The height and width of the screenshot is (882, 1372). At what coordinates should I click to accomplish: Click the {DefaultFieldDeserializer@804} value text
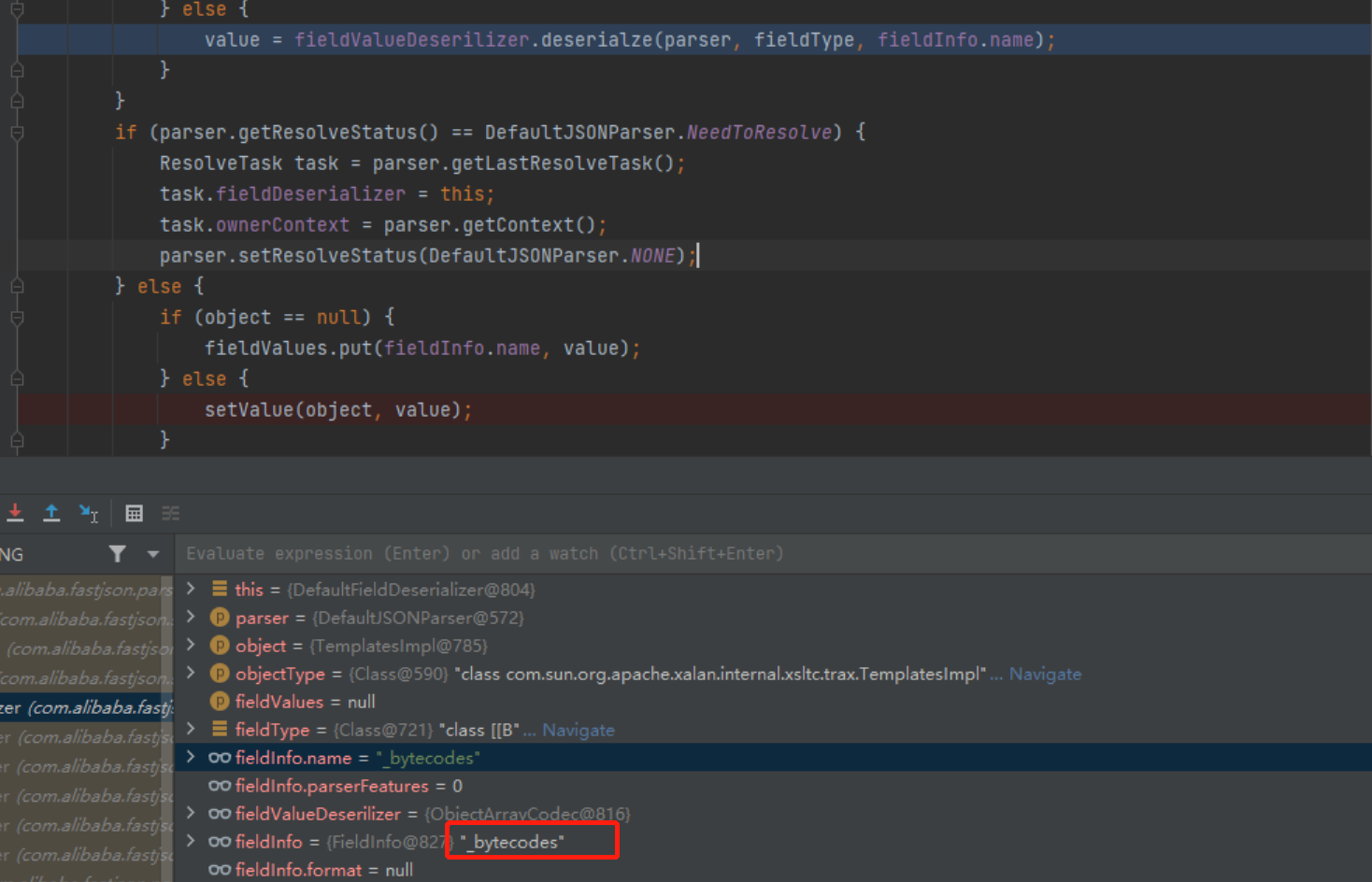411,590
